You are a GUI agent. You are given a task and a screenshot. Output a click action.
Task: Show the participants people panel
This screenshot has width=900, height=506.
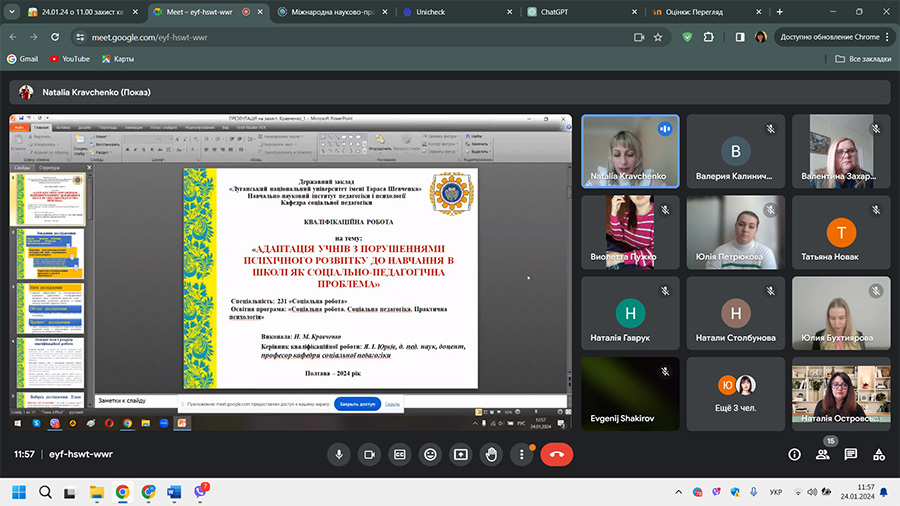823,454
